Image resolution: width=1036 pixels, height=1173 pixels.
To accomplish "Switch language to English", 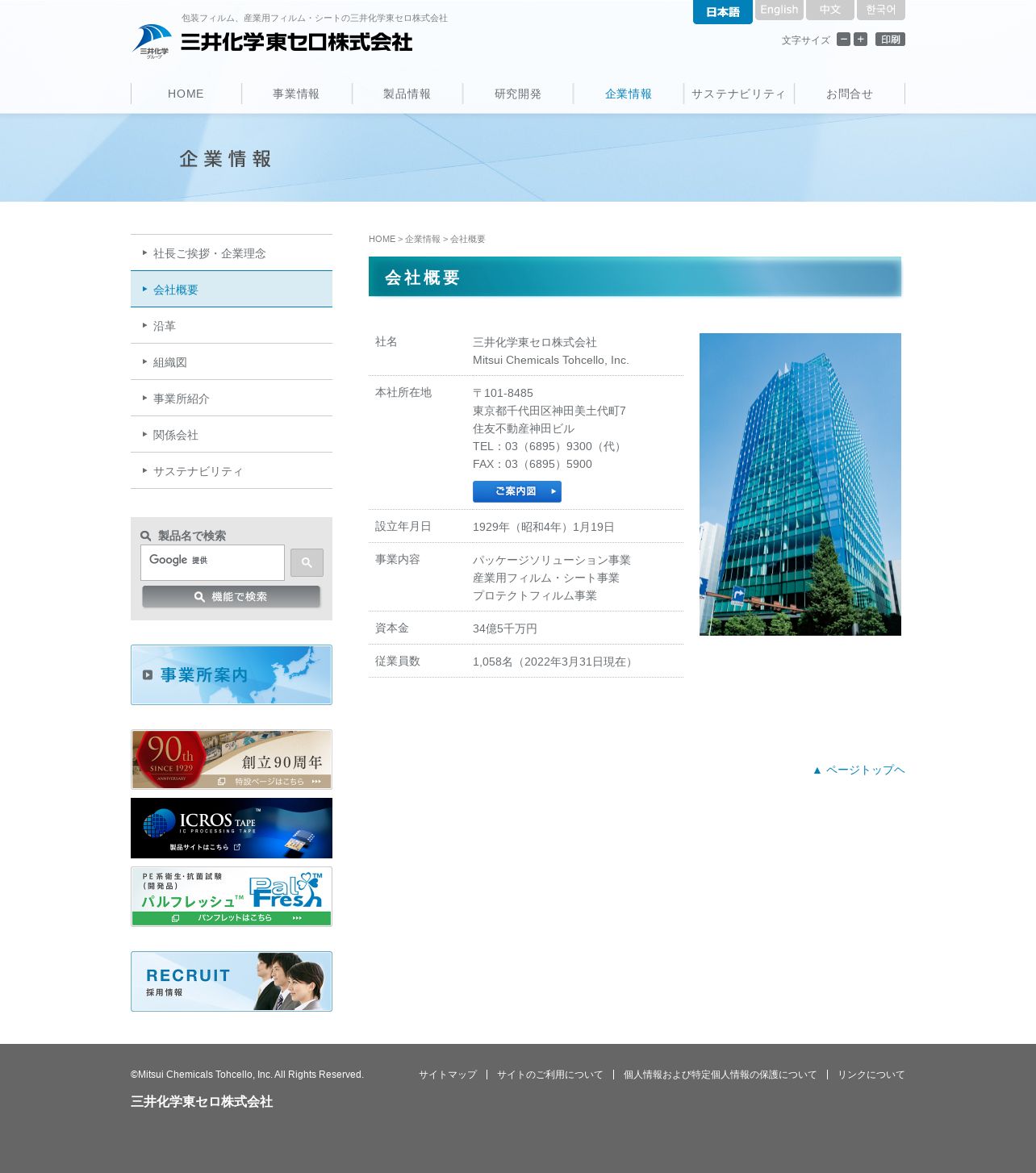I will 779,10.
